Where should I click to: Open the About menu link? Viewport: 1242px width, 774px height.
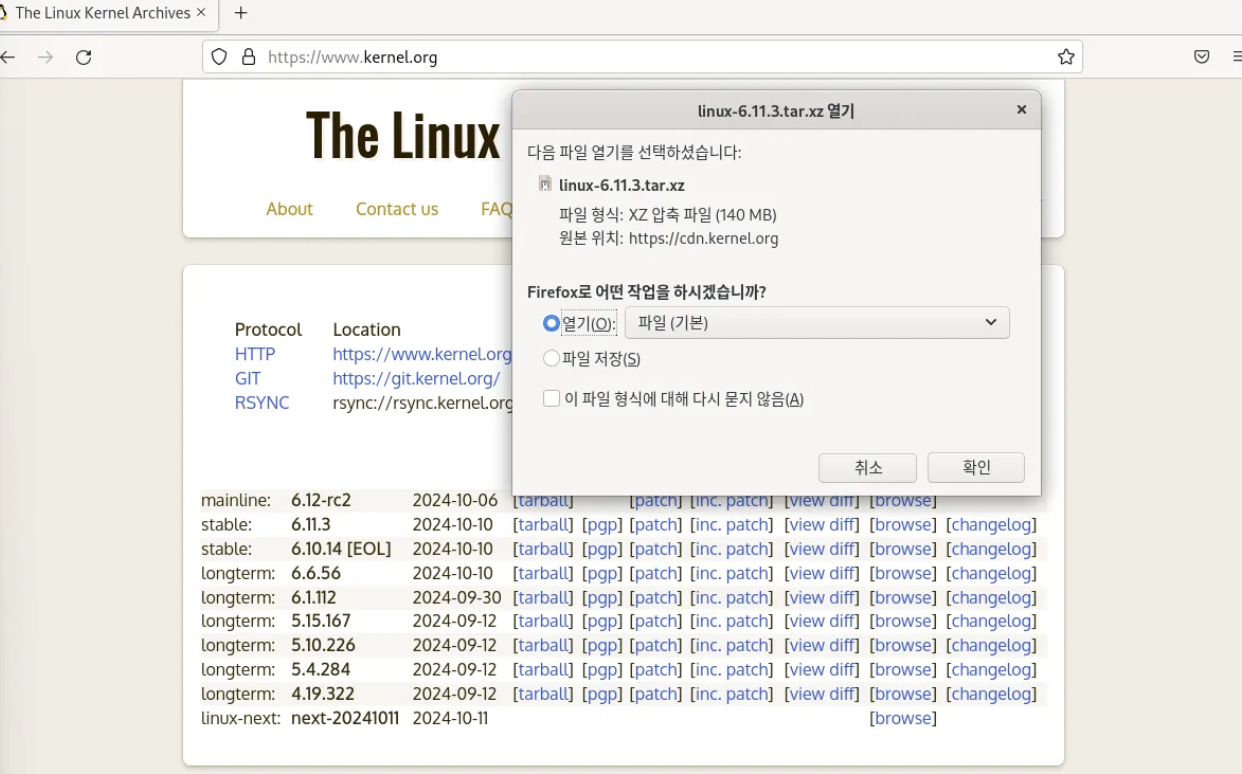tap(289, 209)
